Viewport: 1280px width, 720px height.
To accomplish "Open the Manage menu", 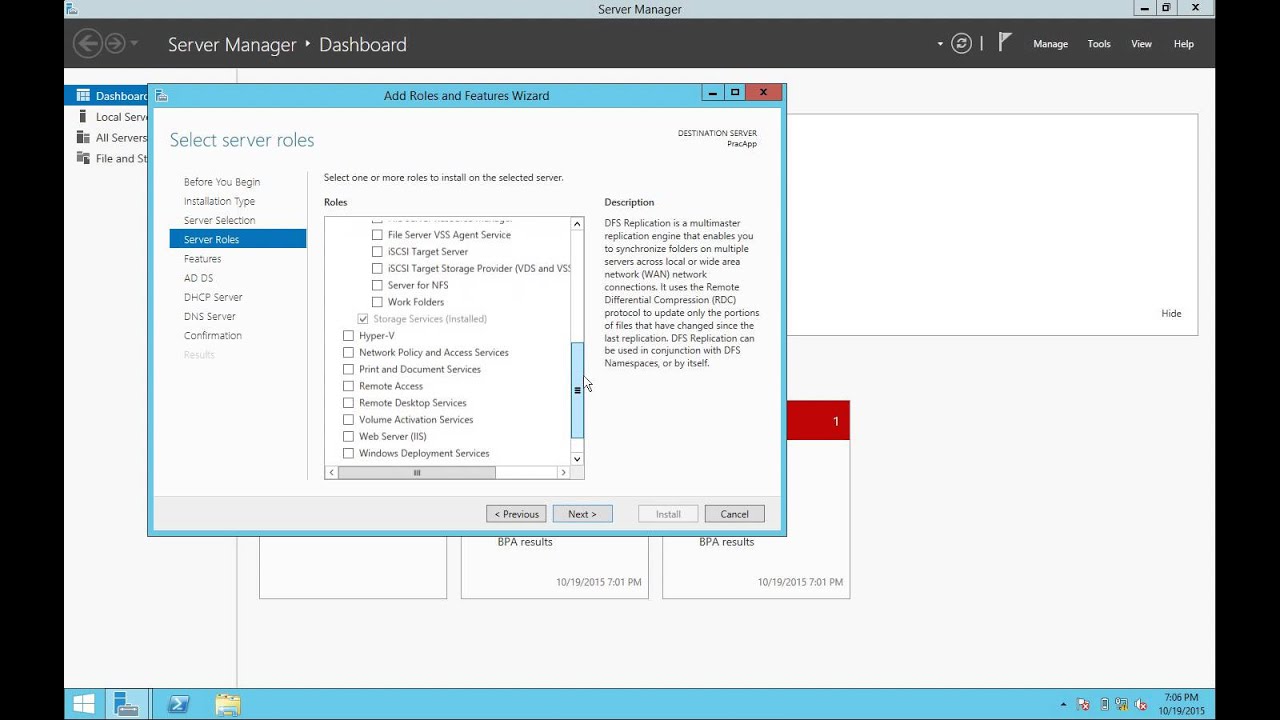I will click(x=1050, y=44).
